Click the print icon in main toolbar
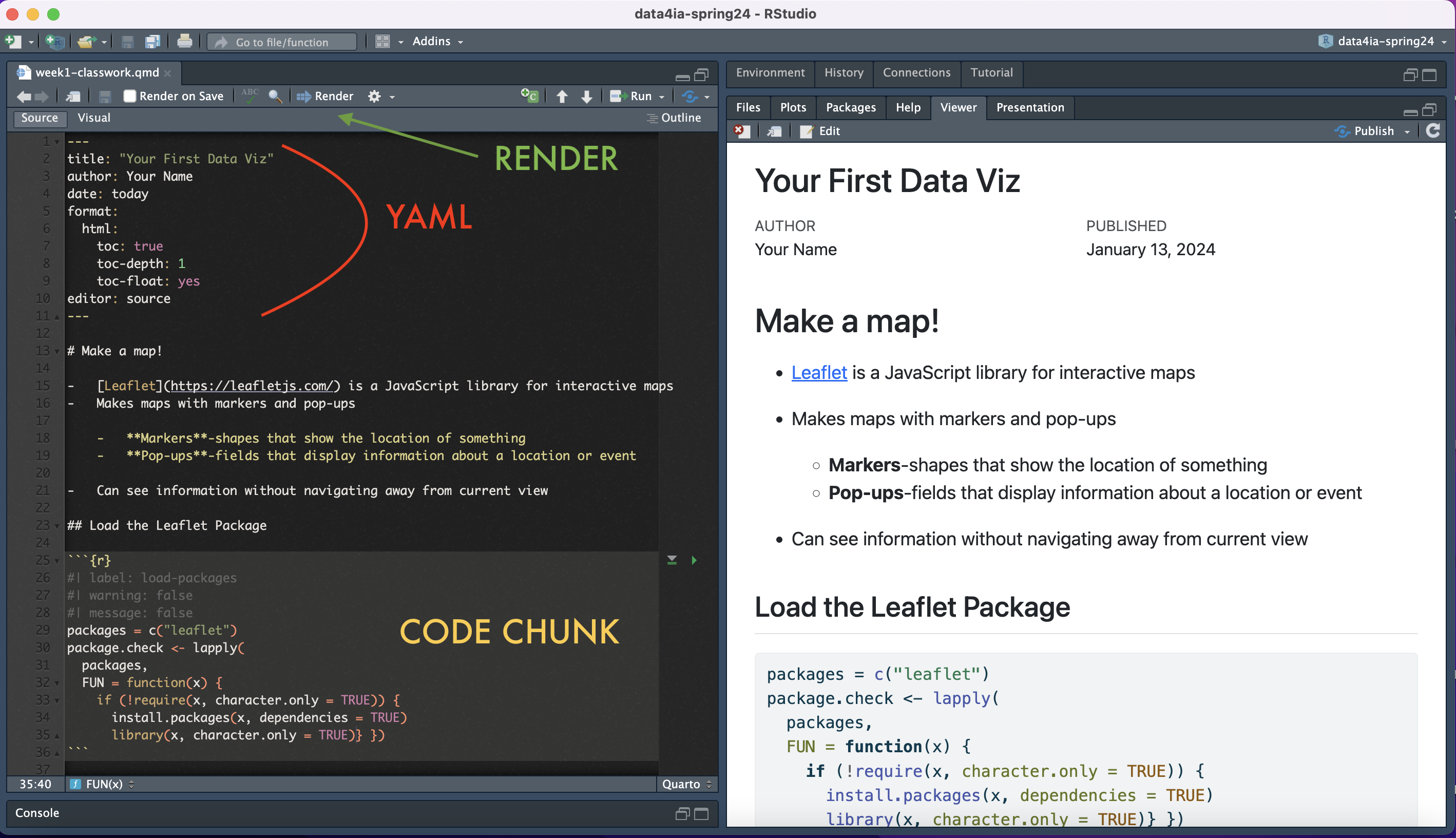This screenshot has height=838, width=1456. coord(184,42)
